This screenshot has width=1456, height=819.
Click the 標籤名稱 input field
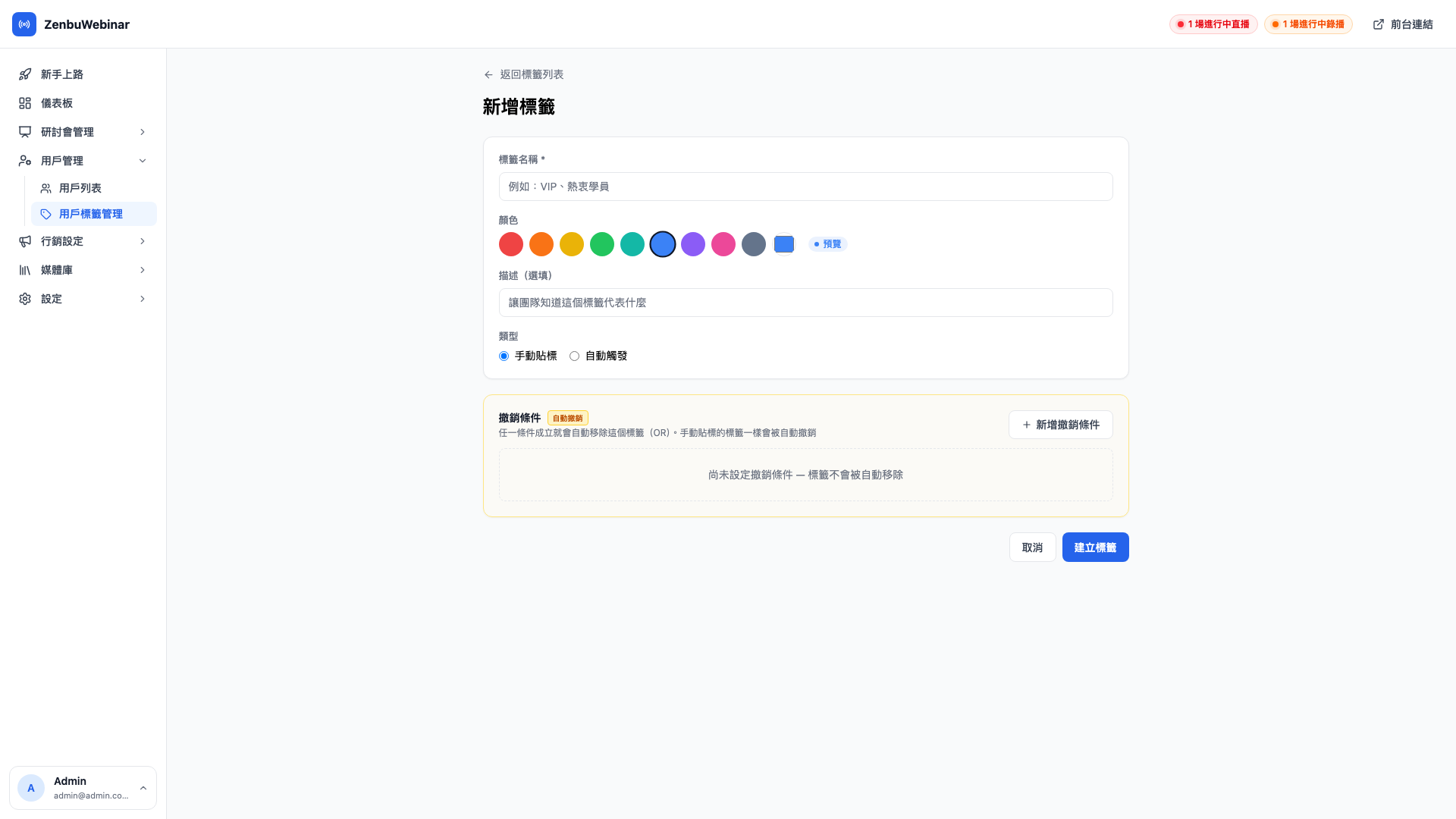point(805,187)
